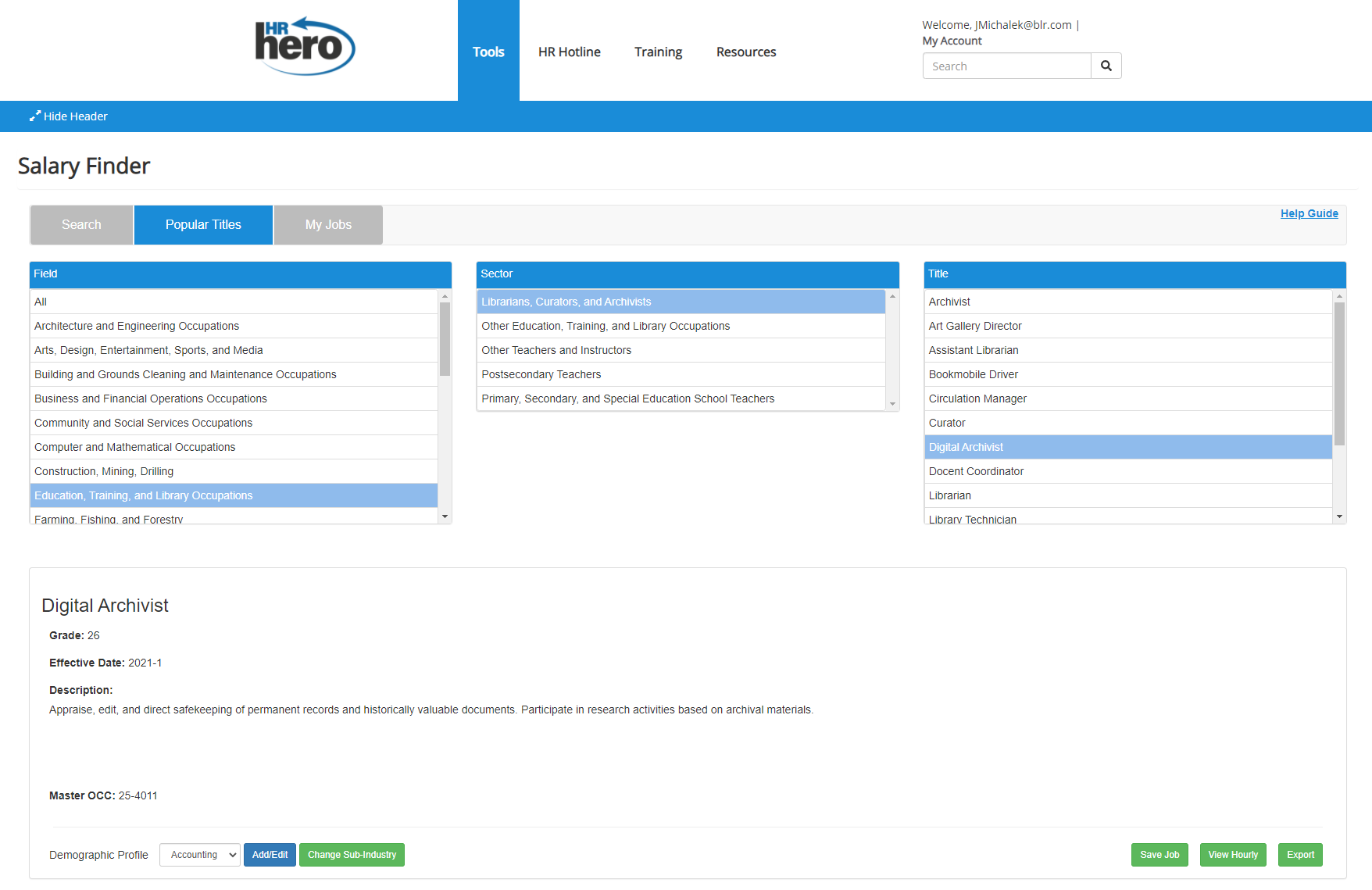Open the HR Hotline section

(x=569, y=52)
